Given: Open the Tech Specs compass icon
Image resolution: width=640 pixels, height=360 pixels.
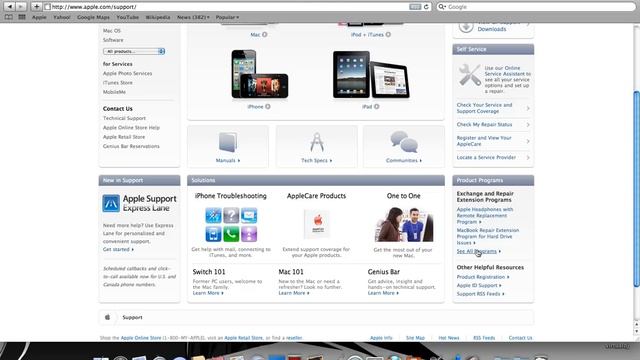Looking at the screenshot, I should pyautogui.click(x=317, y=142).
